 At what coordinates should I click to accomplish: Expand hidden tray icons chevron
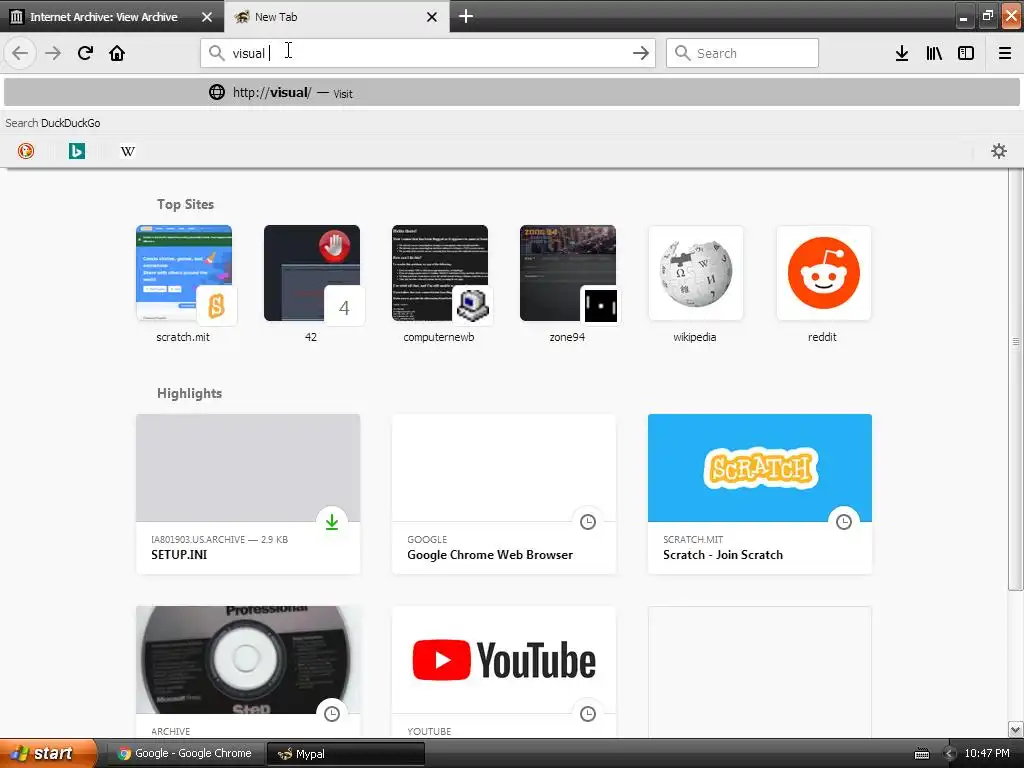(x=950, y=754)
